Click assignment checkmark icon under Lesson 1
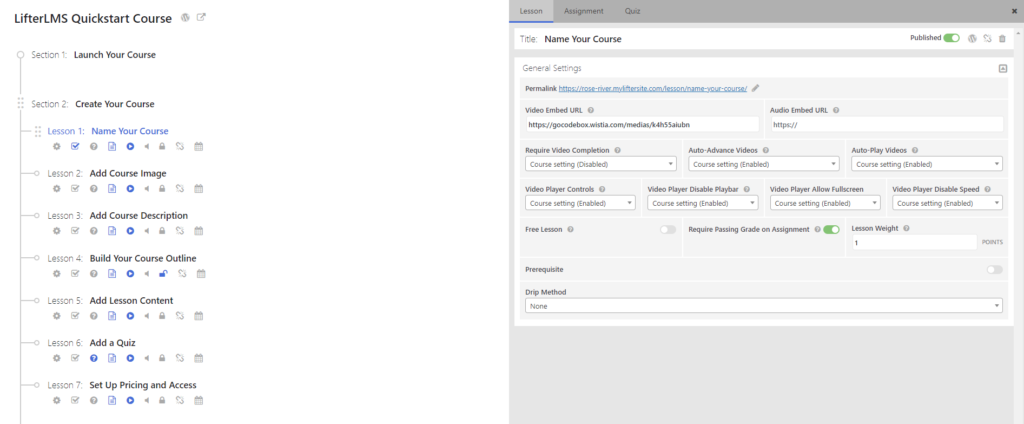The width and height of the screenshot is (1024, 424). coord(75,146)
